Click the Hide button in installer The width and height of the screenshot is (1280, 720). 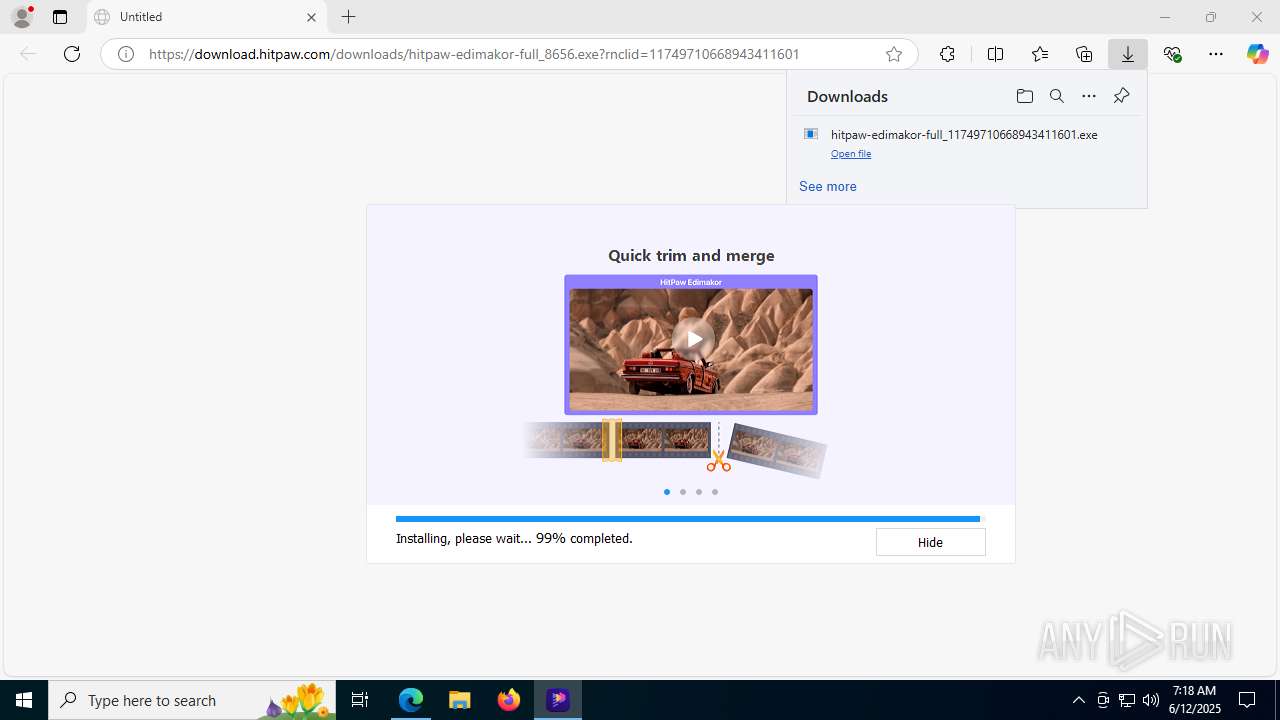pyautogui.click(x=930, y=542)
